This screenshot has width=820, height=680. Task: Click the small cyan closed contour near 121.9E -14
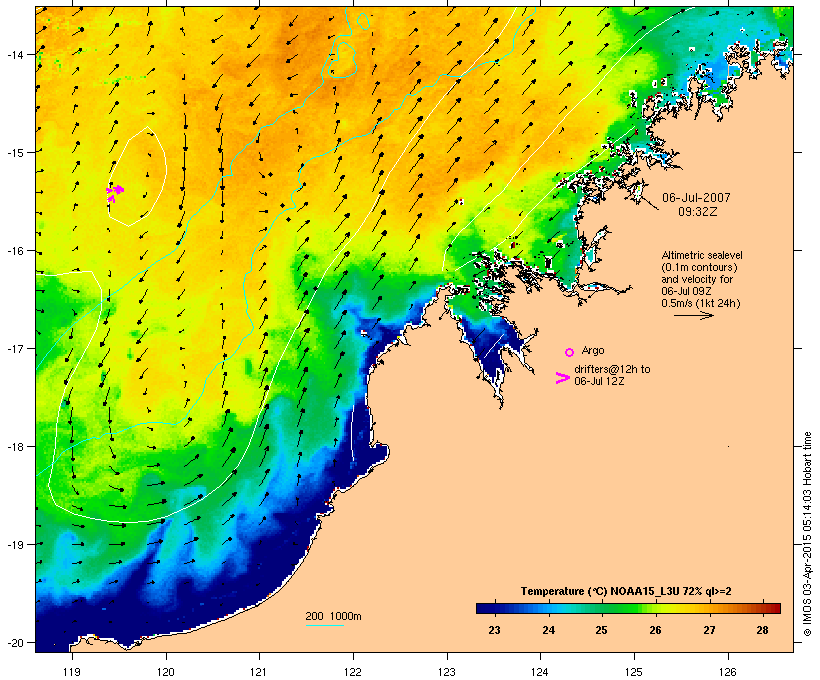[x=343, y=61]
